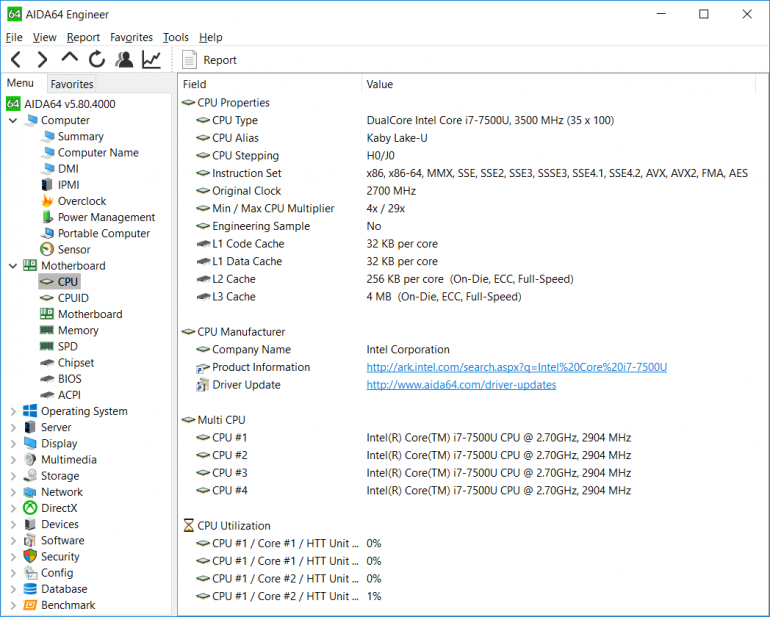Click the DirectX Xbox logo icon
The image size is (770, 617).
click(x=30, y=508)
